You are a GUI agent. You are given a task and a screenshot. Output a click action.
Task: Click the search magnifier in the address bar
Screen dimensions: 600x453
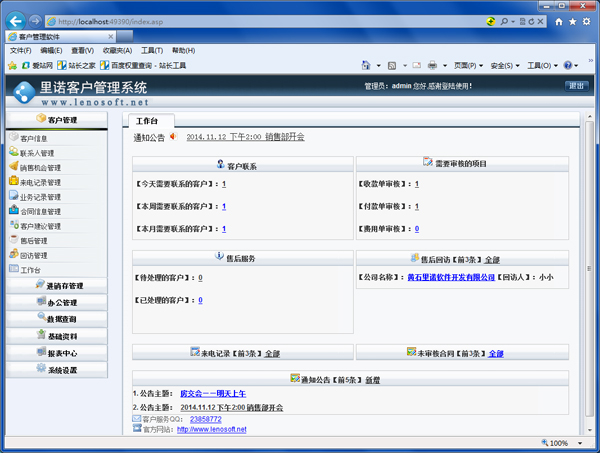504,21
